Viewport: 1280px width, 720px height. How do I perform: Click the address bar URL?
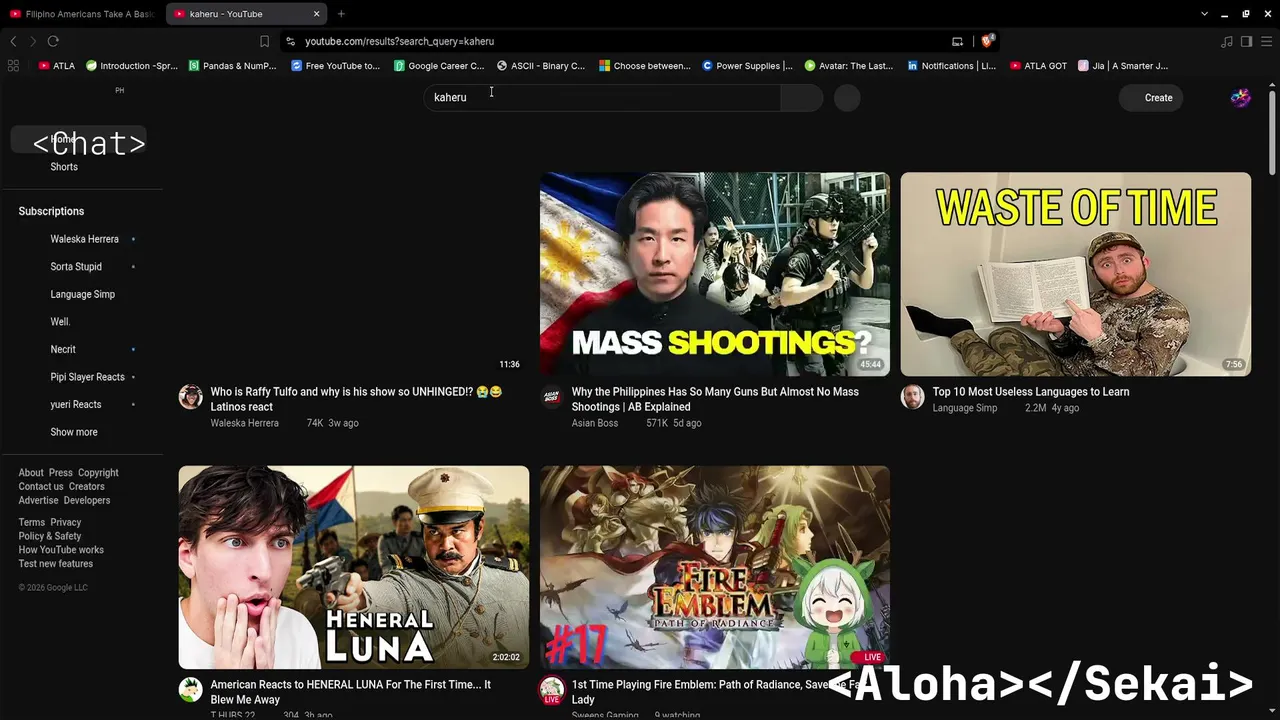[399, 41]
